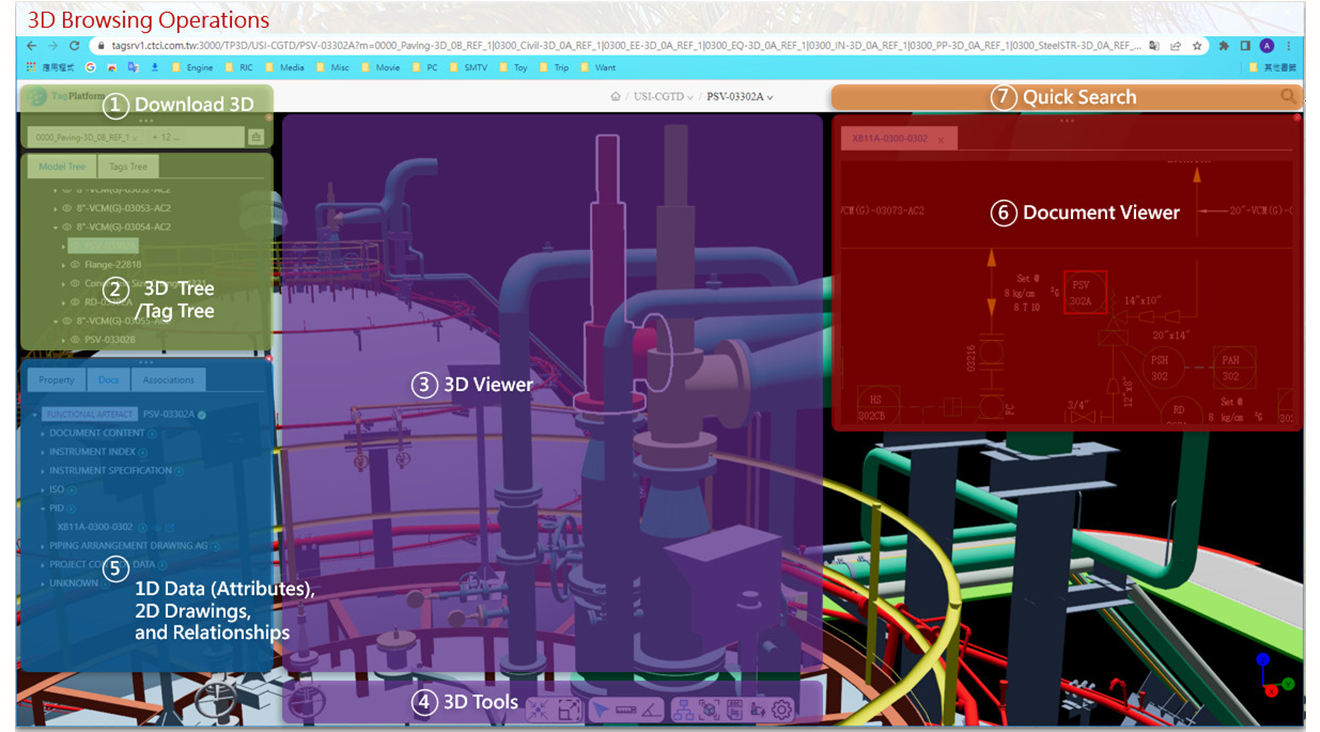Open the browser extensions puzzle icon
The width and height of the screenshot is (1320, 732).
tap(1224, 46)
